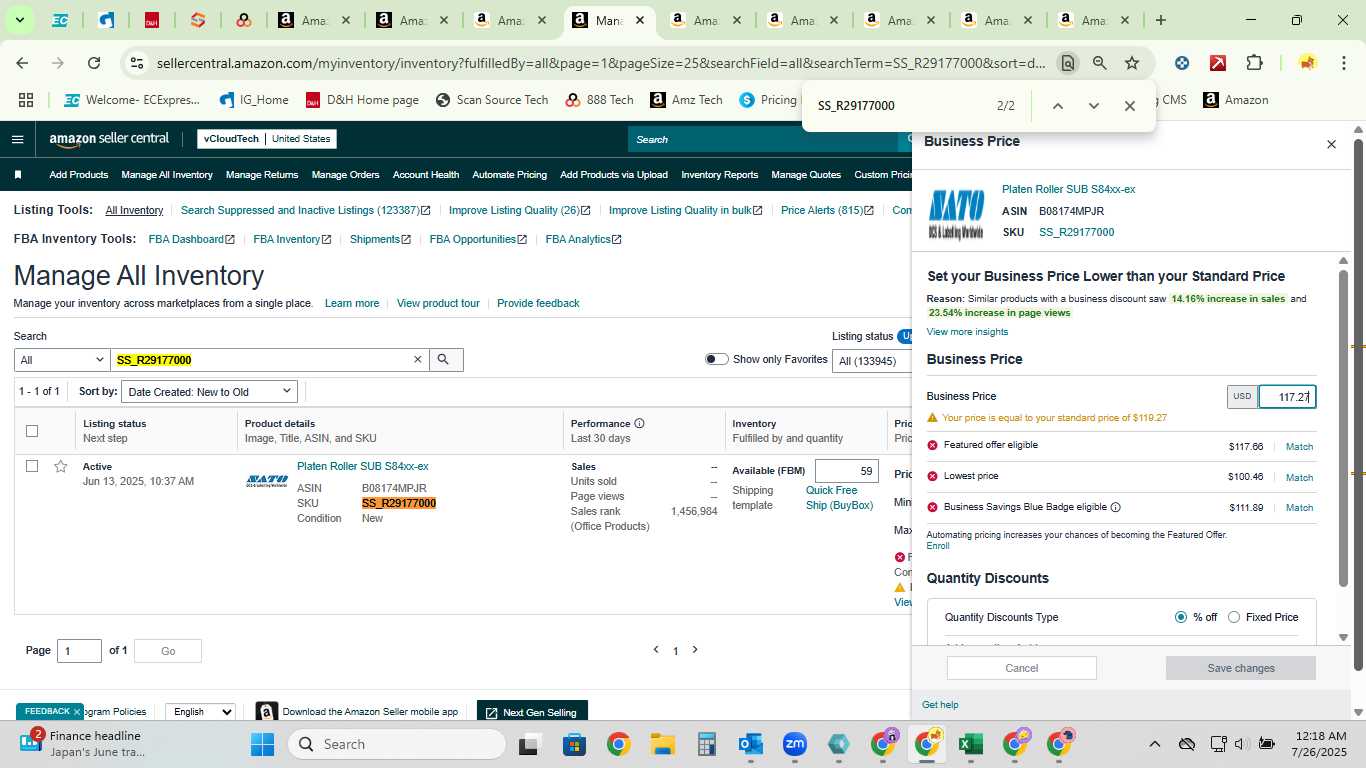The image size is (1366, 768).
Task: Click Match for Featured offer eligible price
Action: point(1299,447)
